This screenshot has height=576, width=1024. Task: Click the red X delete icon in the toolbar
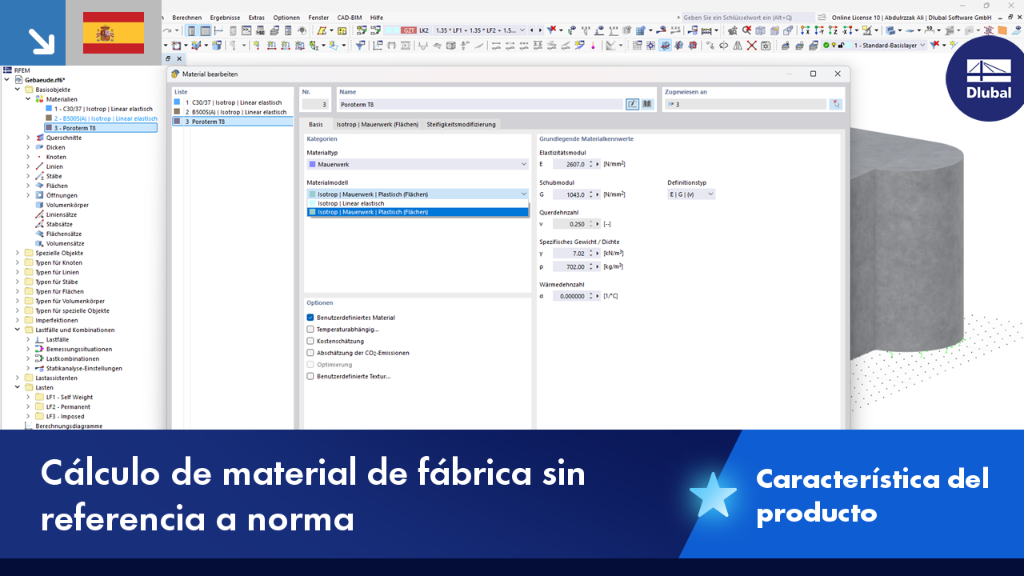[752, 46]
